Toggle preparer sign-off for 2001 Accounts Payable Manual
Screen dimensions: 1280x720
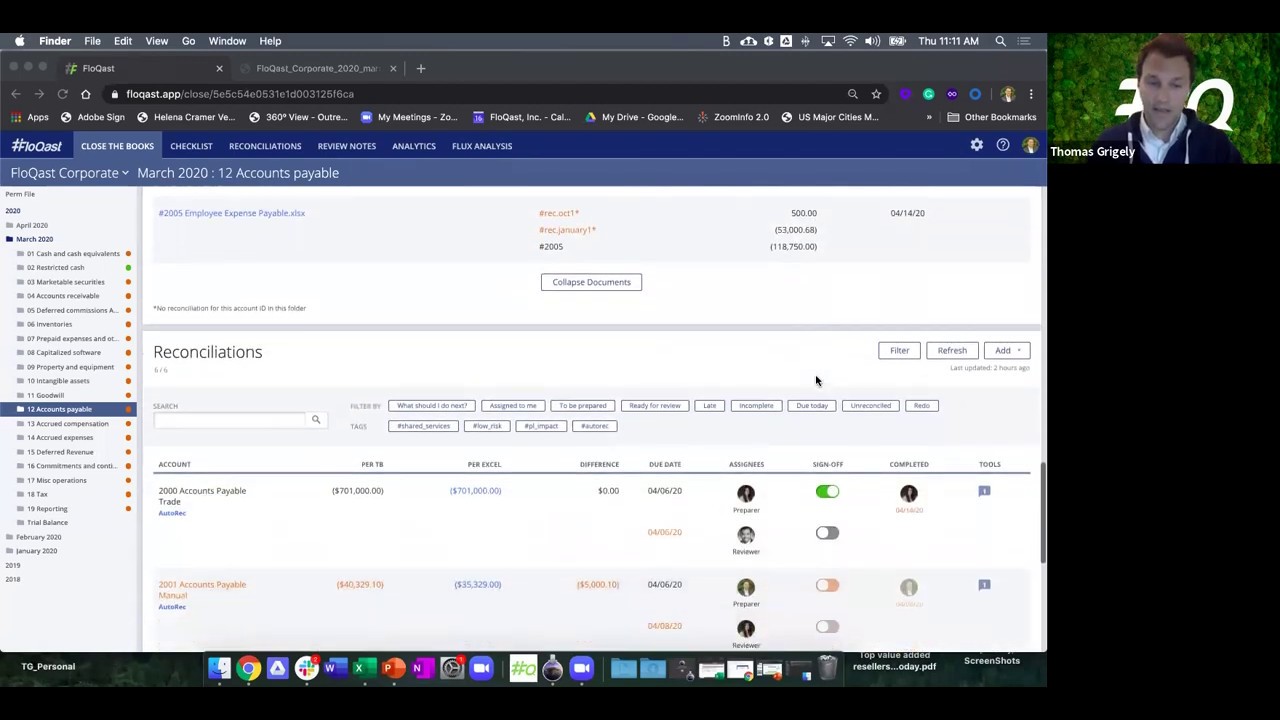827,585
